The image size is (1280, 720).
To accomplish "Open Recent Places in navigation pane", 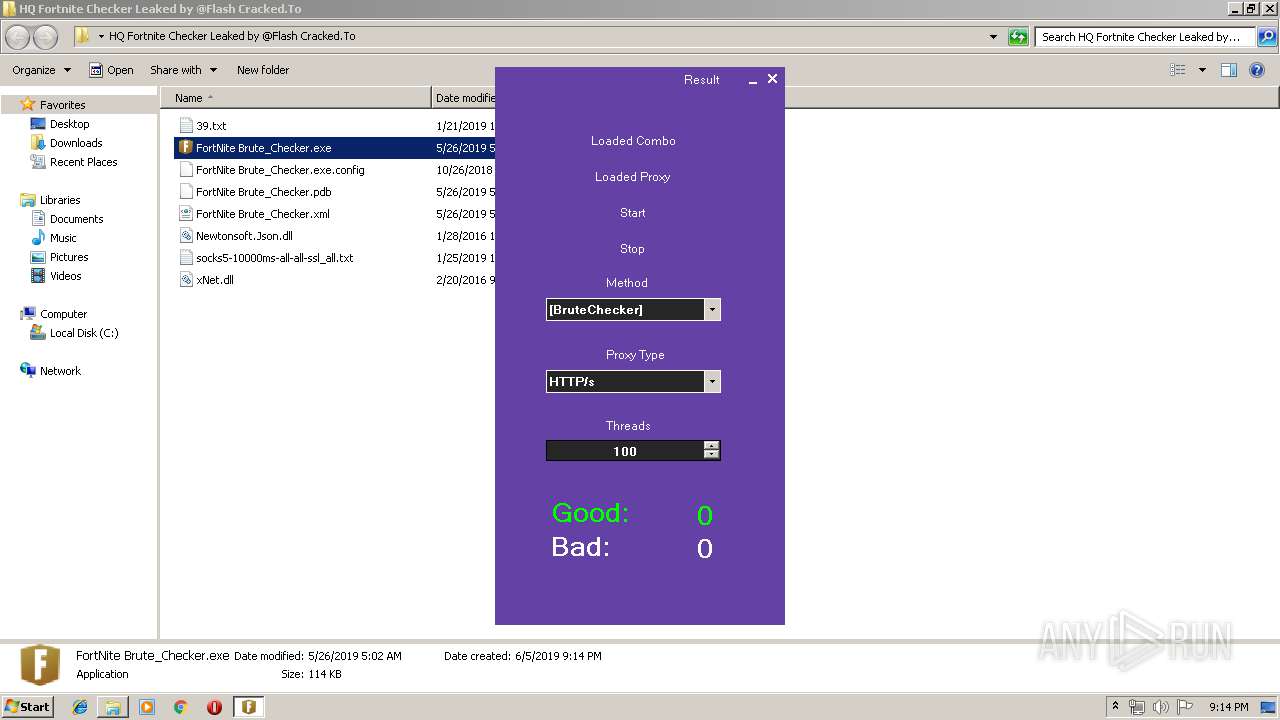I will [83, 162].
